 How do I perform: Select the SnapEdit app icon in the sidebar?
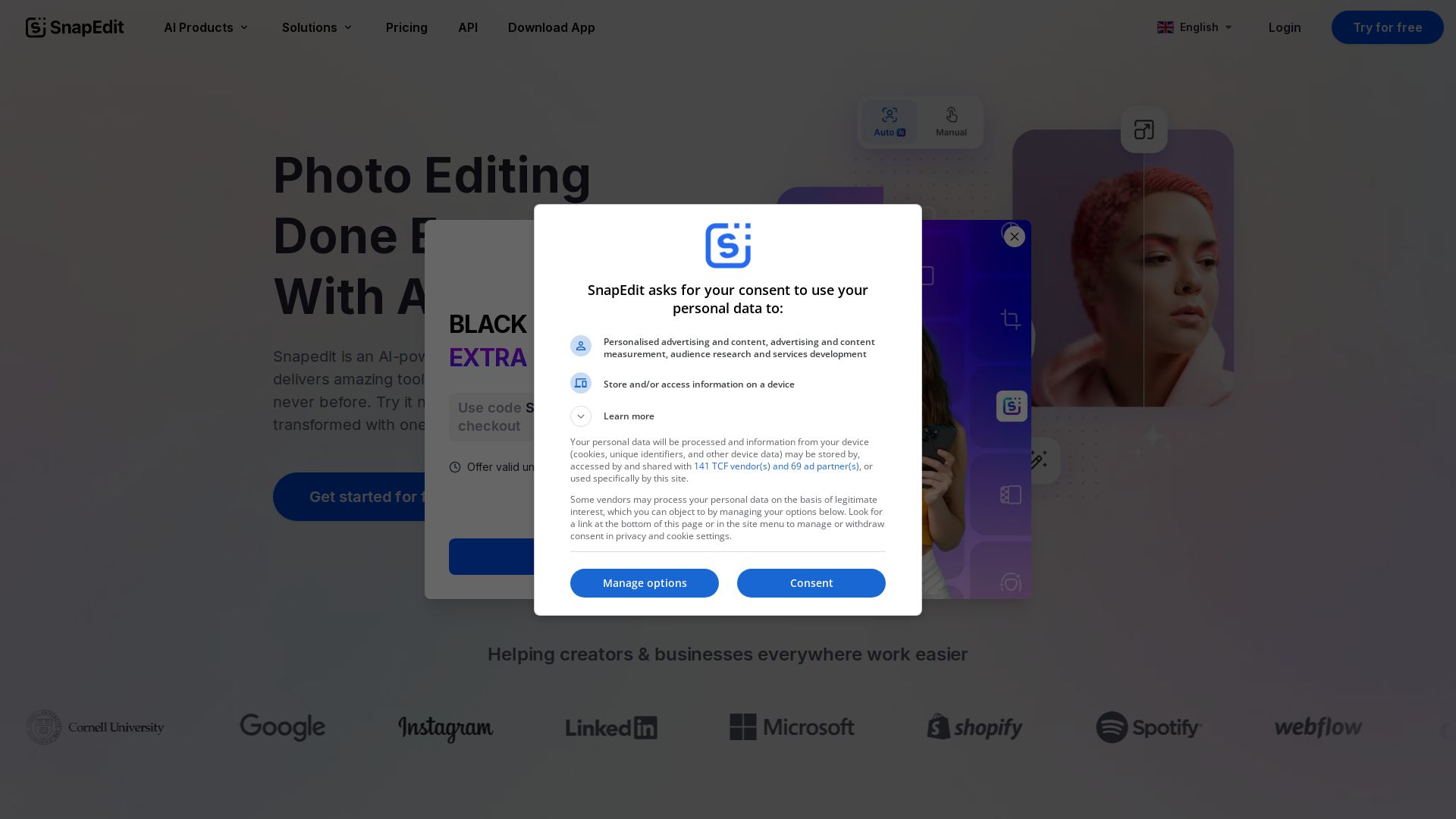1011,406
